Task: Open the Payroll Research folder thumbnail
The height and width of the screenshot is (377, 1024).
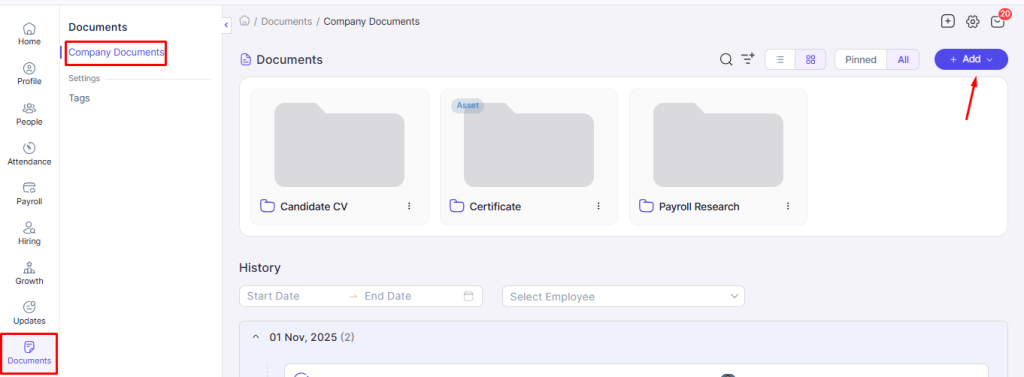Action: (x=718, y=144)
